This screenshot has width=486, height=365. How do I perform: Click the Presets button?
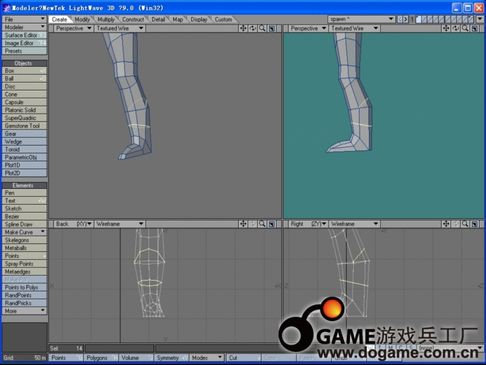[24, 51]
